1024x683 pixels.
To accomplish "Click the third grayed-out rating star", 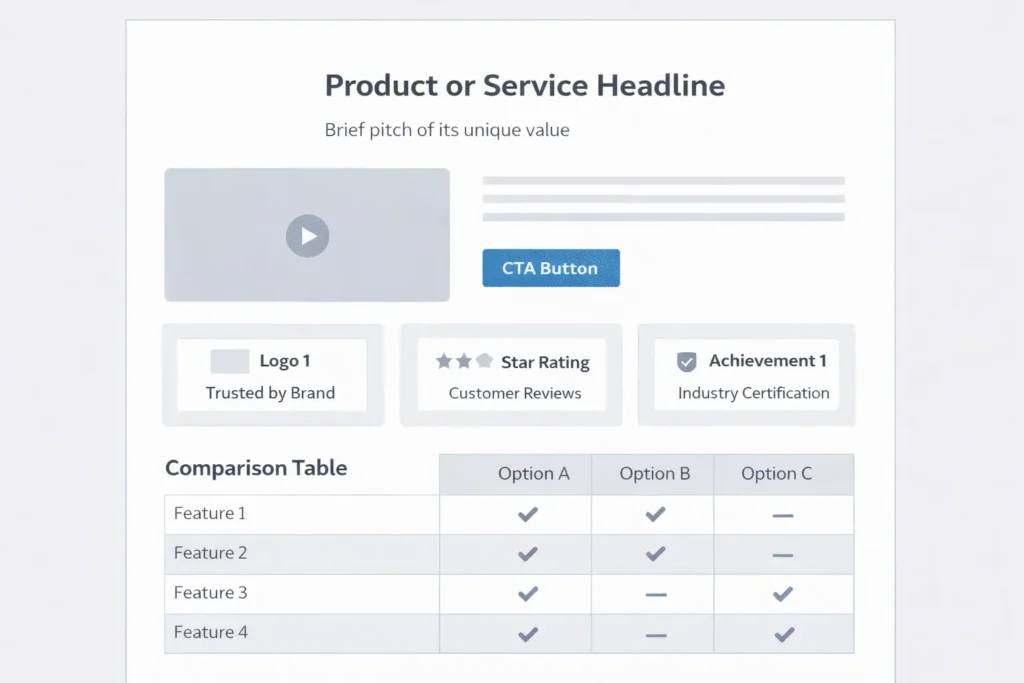I will [x=485, y=361].
